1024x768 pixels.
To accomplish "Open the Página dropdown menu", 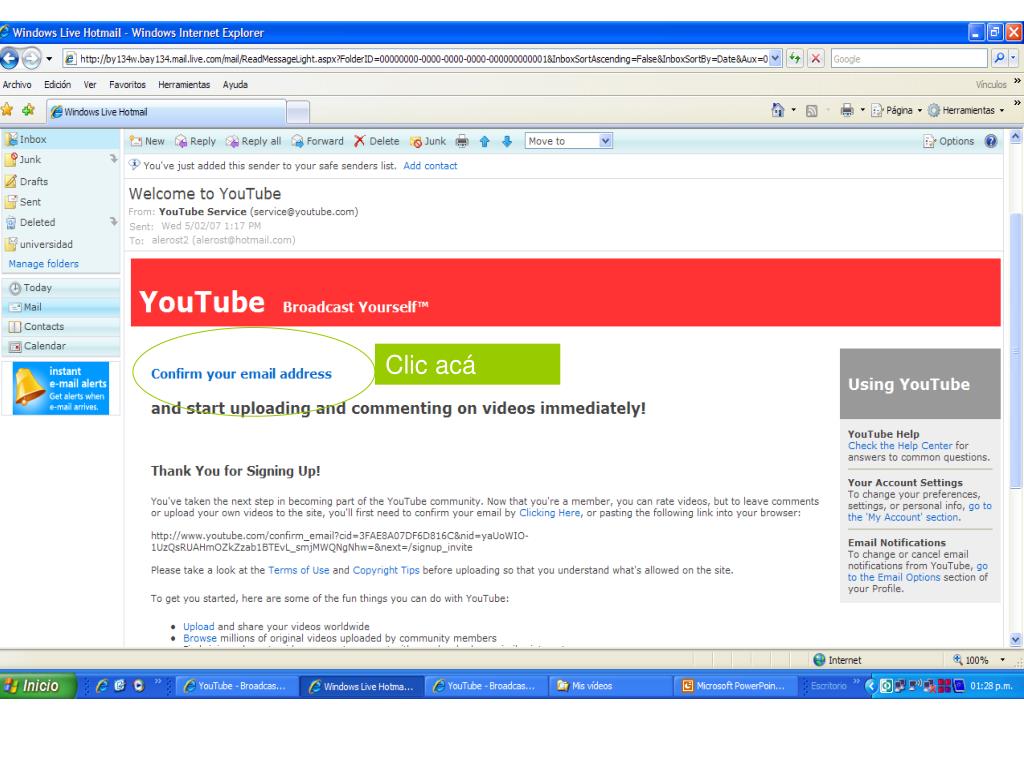I will pyautogui.click(x=897, y=110).
